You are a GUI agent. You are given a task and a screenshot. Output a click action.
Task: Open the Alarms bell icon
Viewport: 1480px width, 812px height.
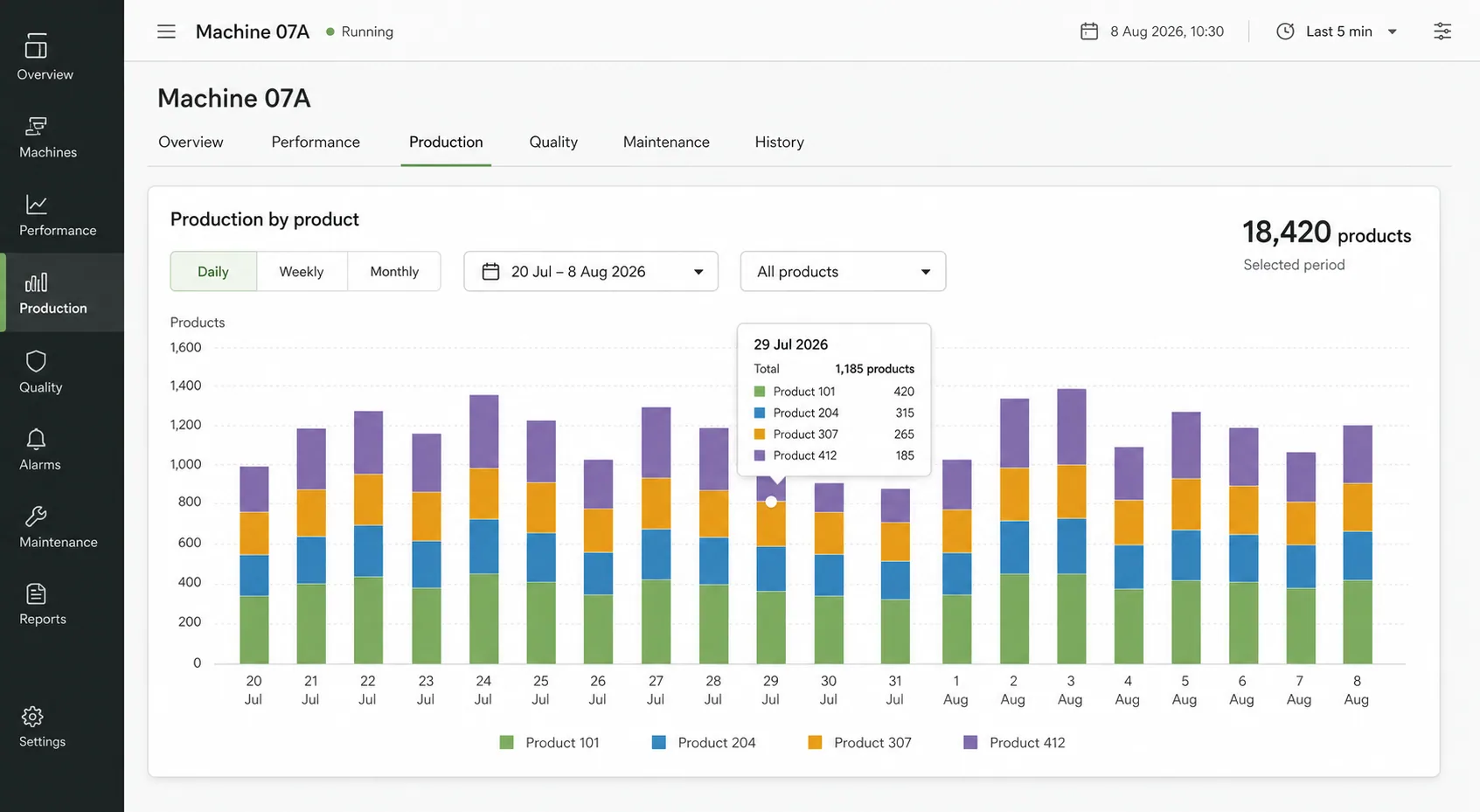36,439
